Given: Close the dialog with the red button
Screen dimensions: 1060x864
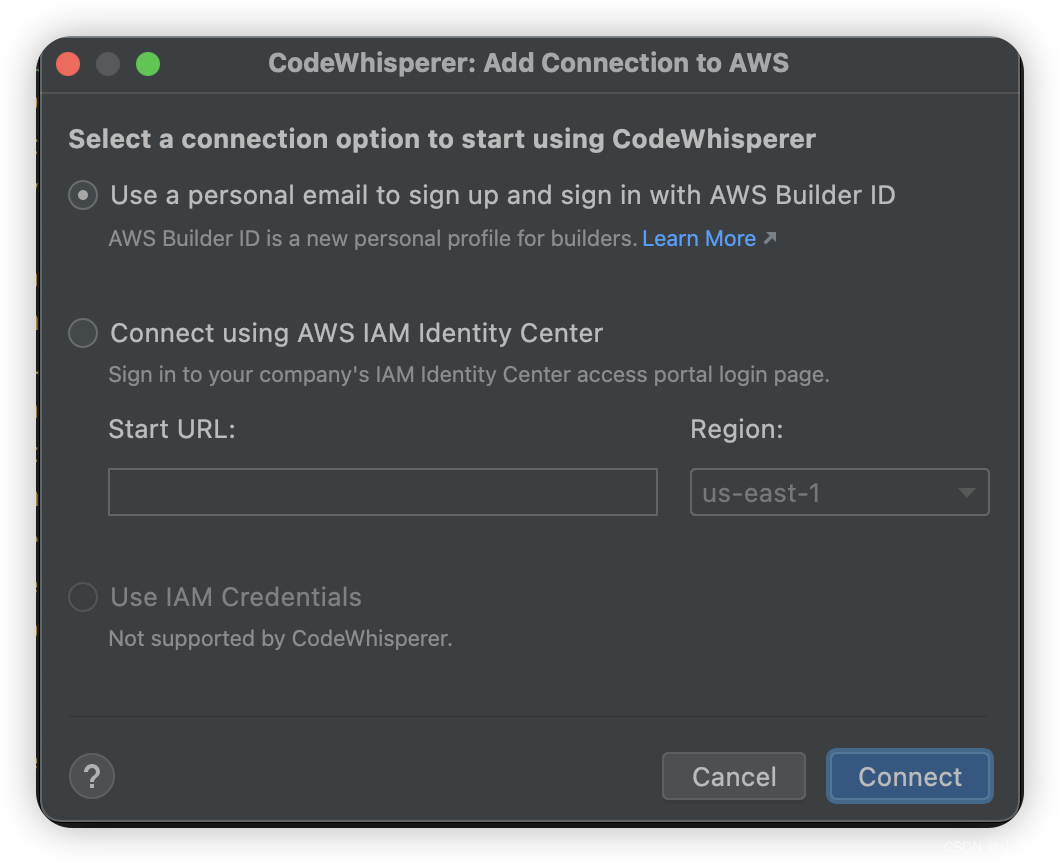Looking at the screenshot, I should tap(68, 64).
